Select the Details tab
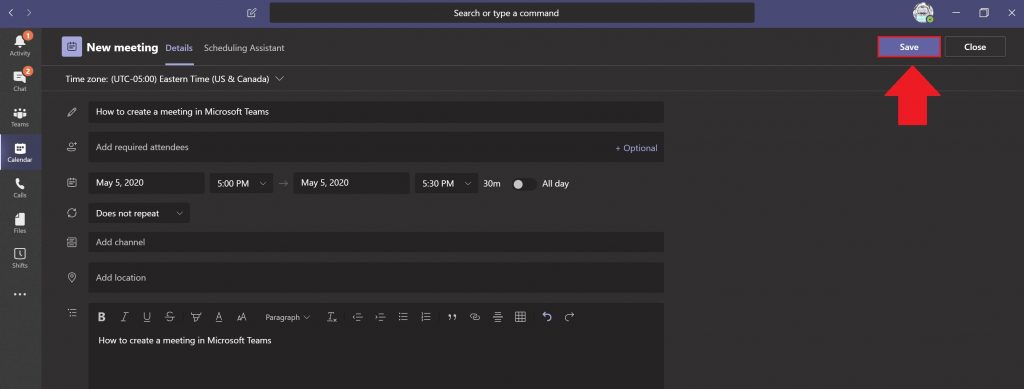 pyautogui.click(x=179, y=48)
